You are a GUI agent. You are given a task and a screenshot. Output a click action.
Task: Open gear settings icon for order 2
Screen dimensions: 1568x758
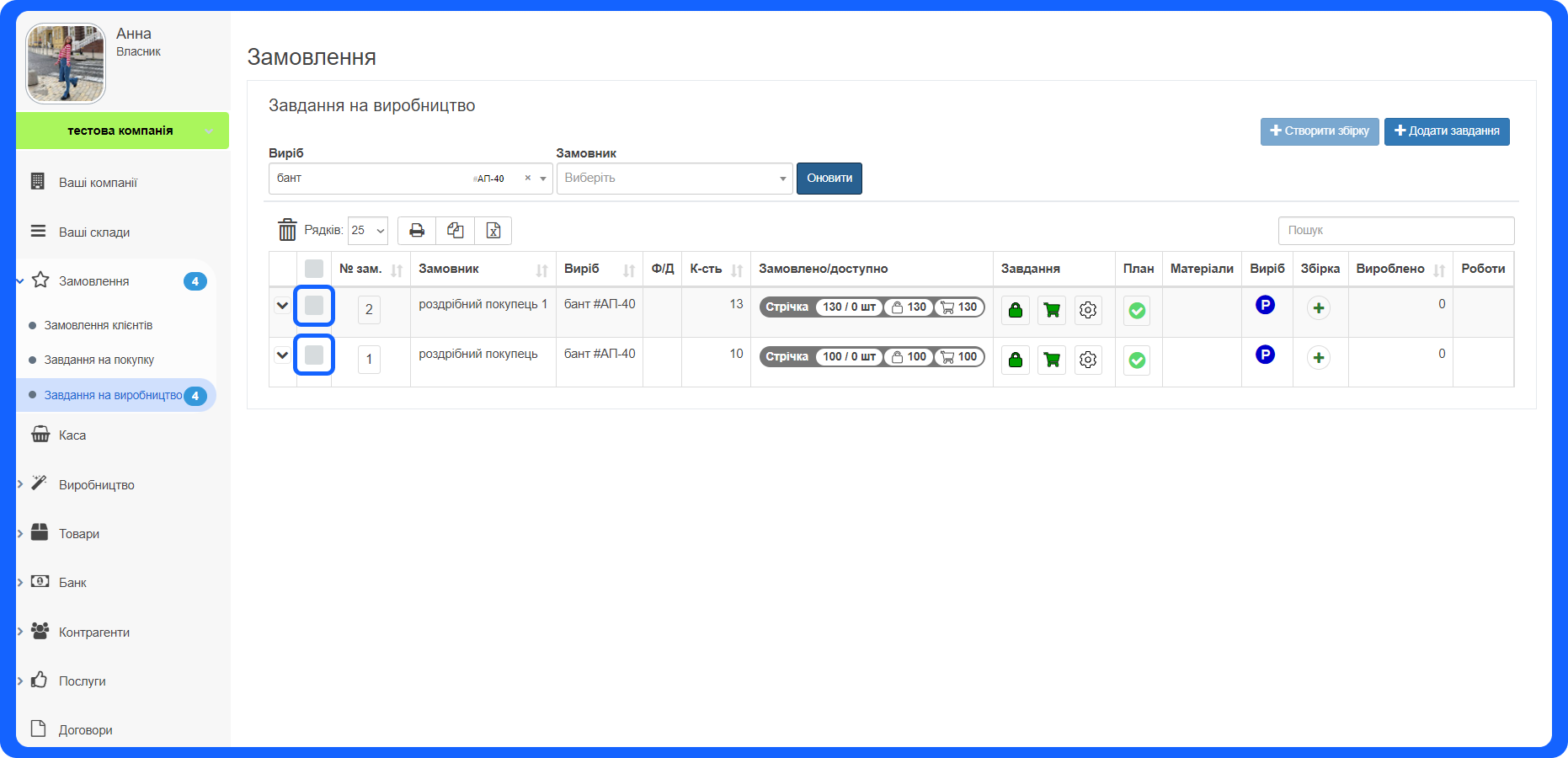pos(1088,310)
